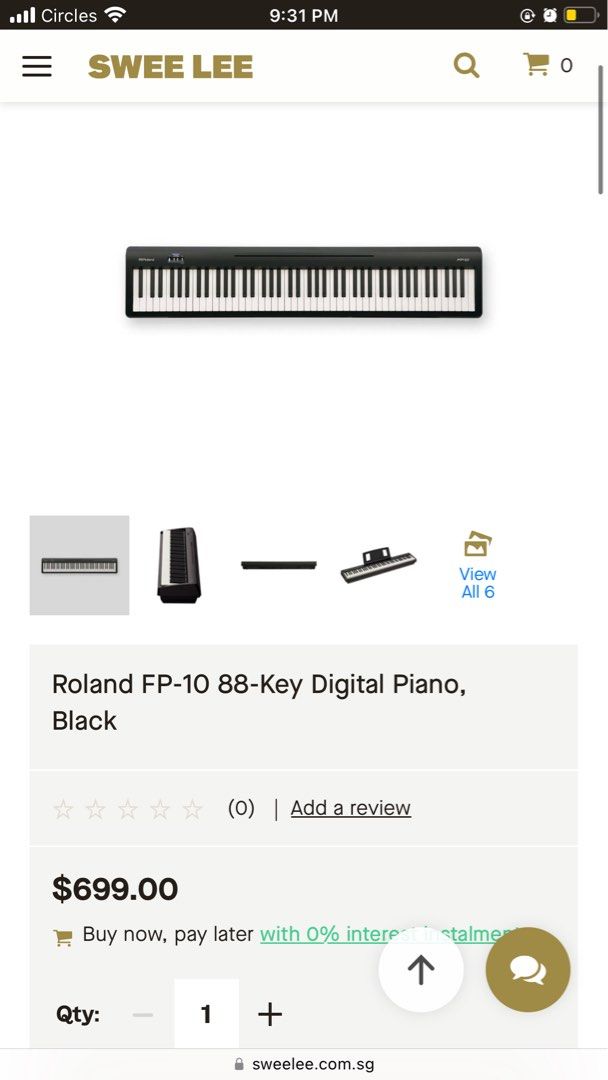
Task: Open the chat support bubble
Action: click(528, 969)
